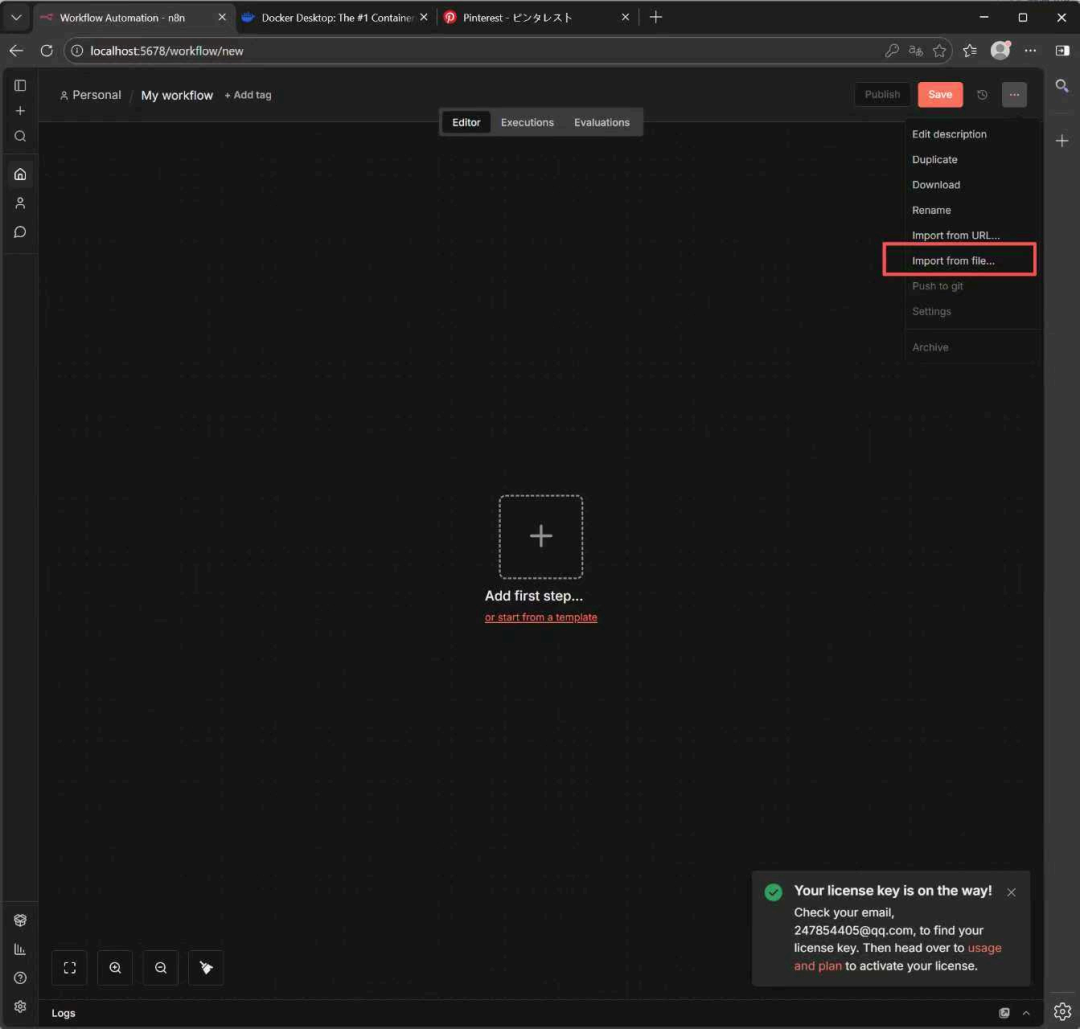Select Import from file... menu entry
Image resolution: width=1080 pixels, height=1029 pixels.
(x=953, y=261)
